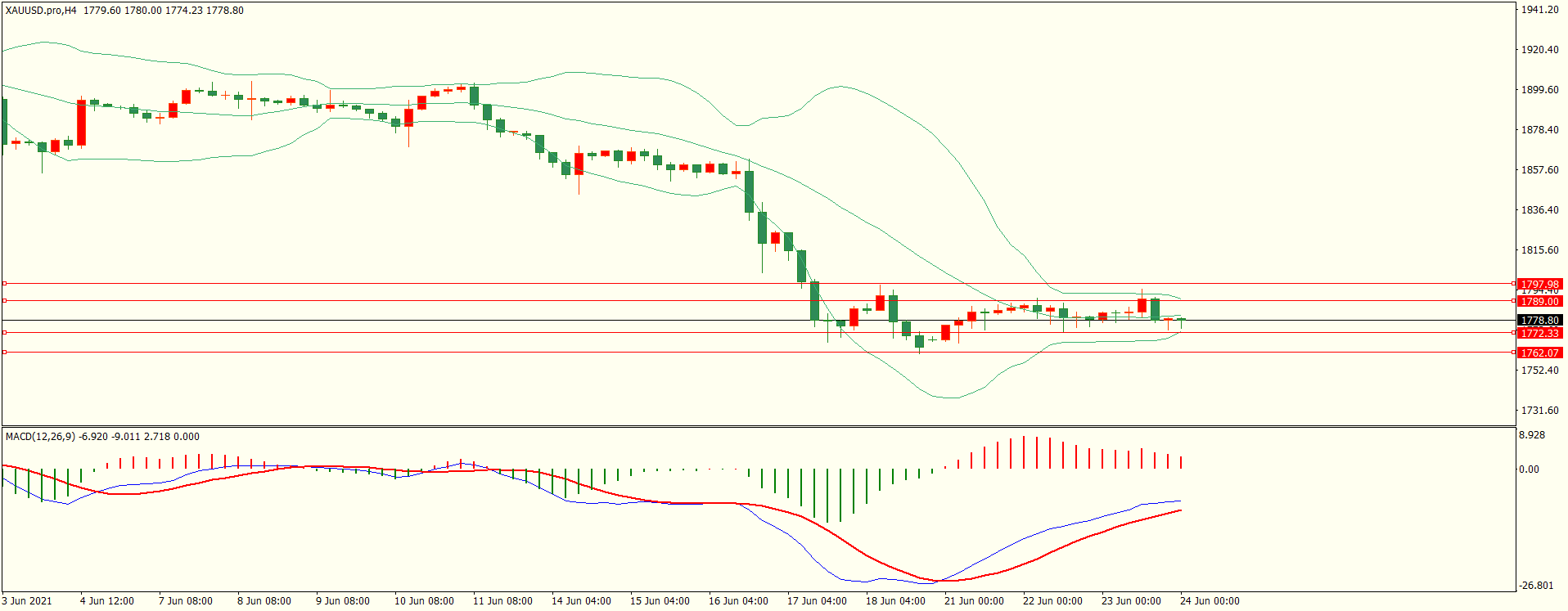Viewport: 1568px width, 611px height.
Task: Click the 1857.60 price axis label
Action: 1539,170
